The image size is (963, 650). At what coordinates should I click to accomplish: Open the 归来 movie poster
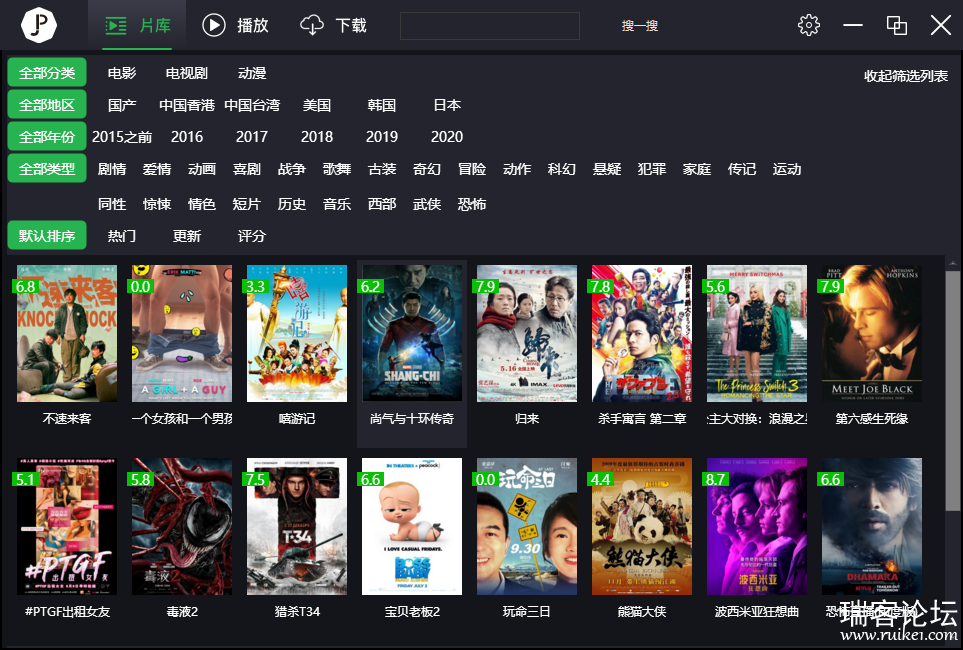click(x=527, y=334)
